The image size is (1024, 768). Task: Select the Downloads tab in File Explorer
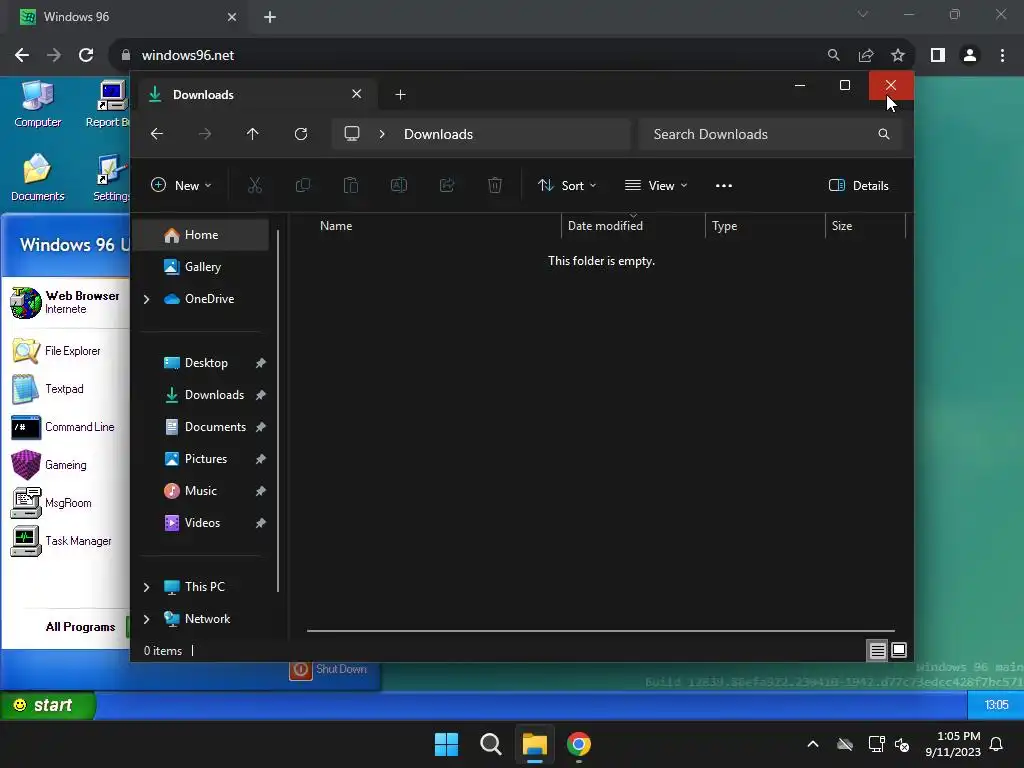255,95
